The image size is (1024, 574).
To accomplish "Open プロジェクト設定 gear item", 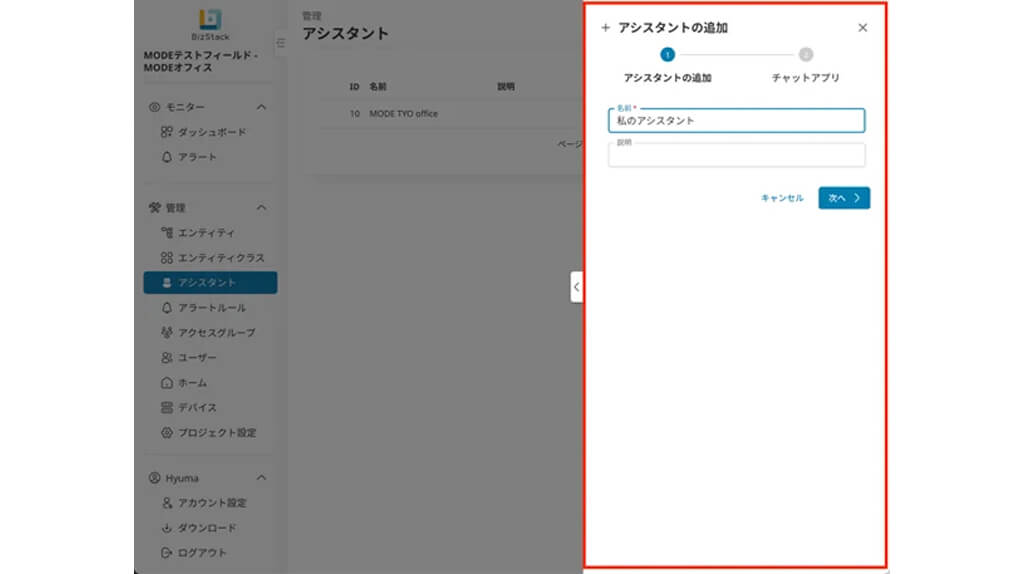I will (x=216, y=433).
